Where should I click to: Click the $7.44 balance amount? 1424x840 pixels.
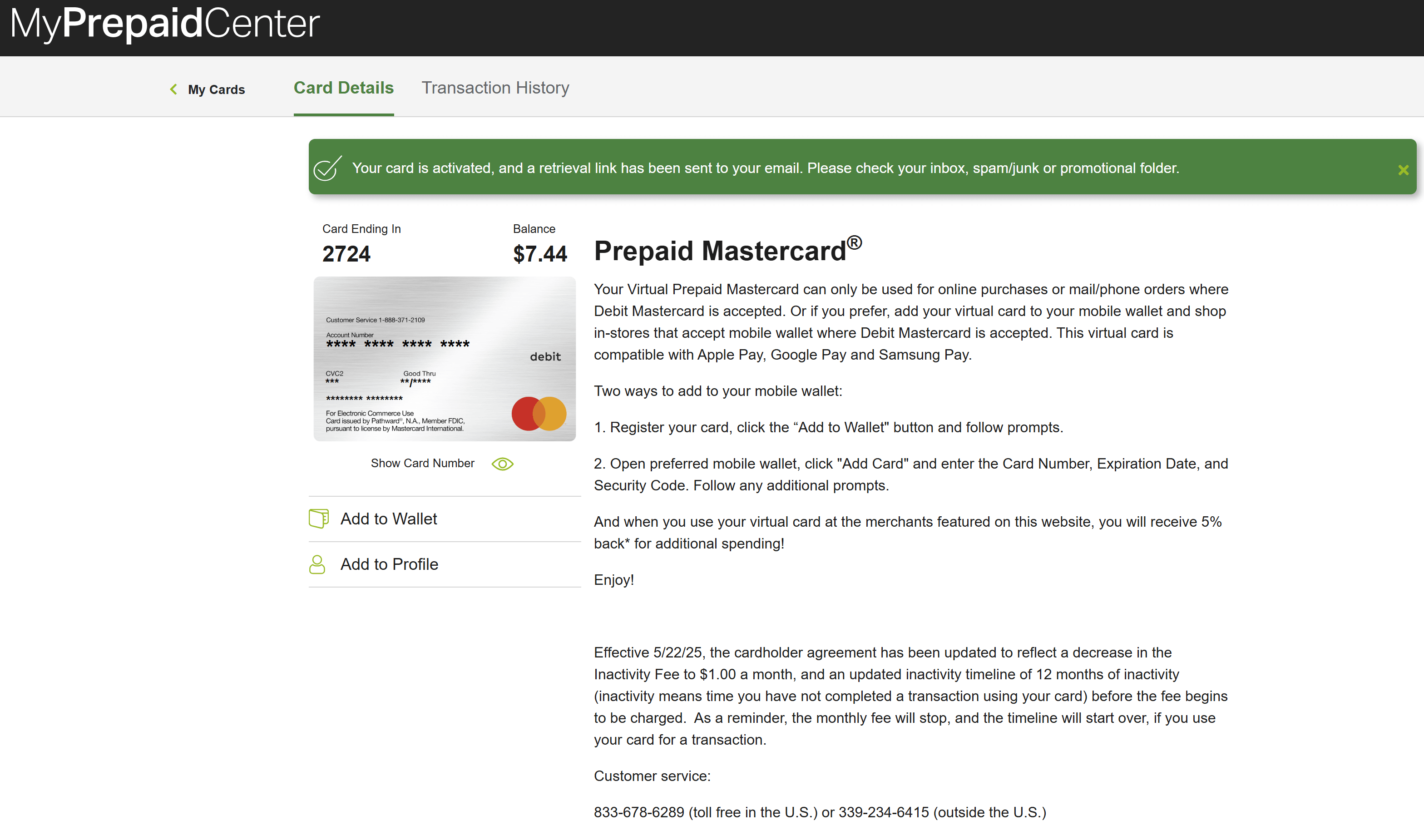pyautogui.click(x=539, y=254)
